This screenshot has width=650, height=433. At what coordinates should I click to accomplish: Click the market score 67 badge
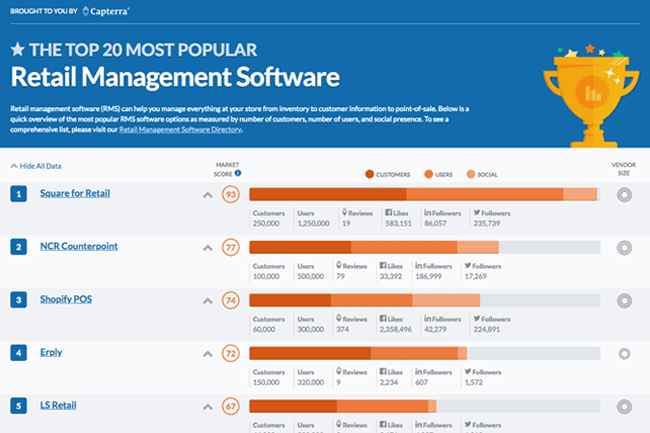tap(231, 406)
